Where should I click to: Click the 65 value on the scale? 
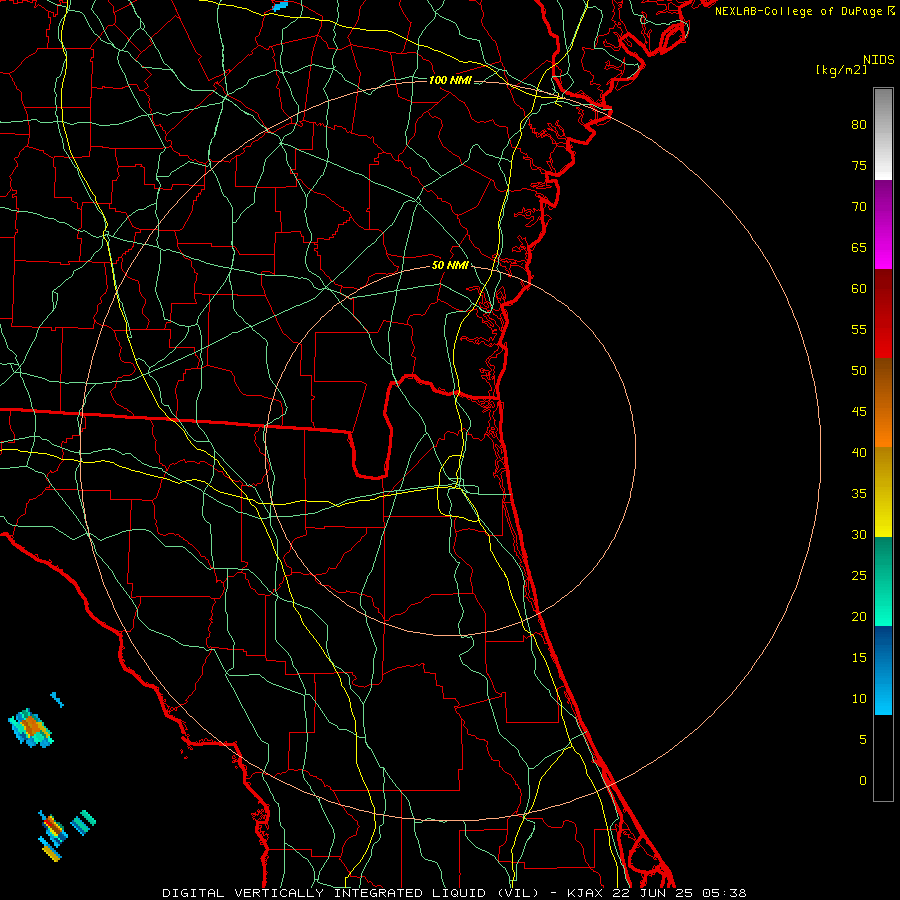click(x=859, y=247)
